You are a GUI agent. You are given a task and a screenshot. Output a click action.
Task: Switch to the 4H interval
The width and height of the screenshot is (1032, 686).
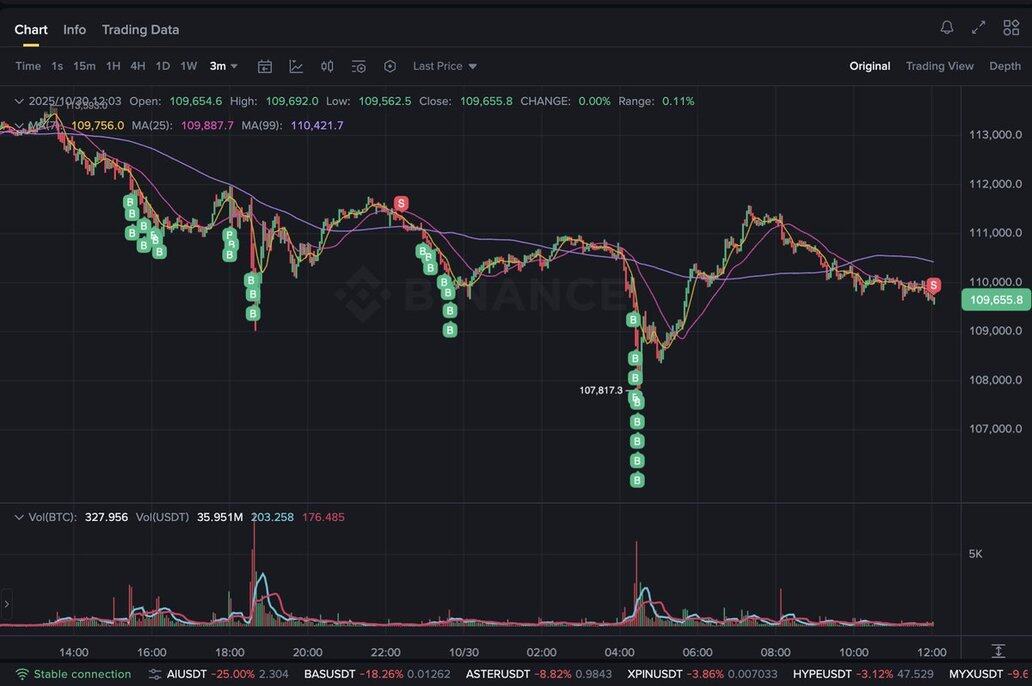pos(138,66)
